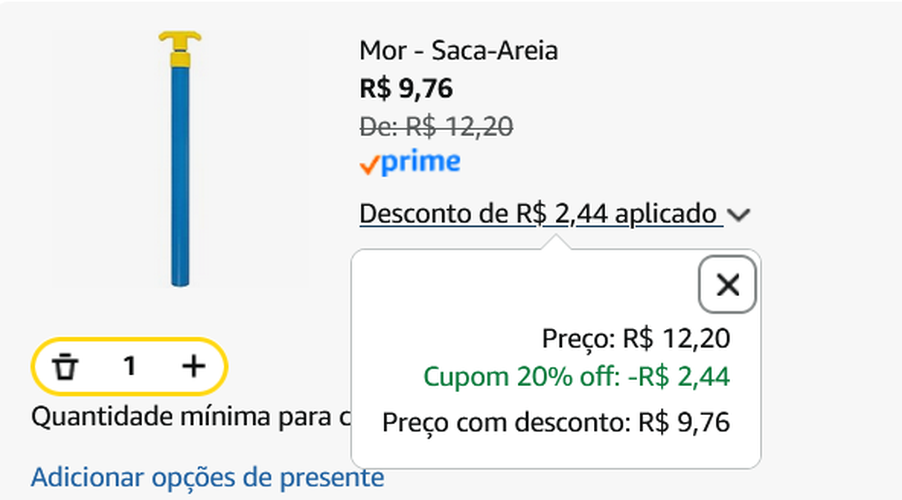Open the Mor - Saca-Areia product title
Image resolution: width=902 pixels, height=500 pixels.
pos(459,50)
